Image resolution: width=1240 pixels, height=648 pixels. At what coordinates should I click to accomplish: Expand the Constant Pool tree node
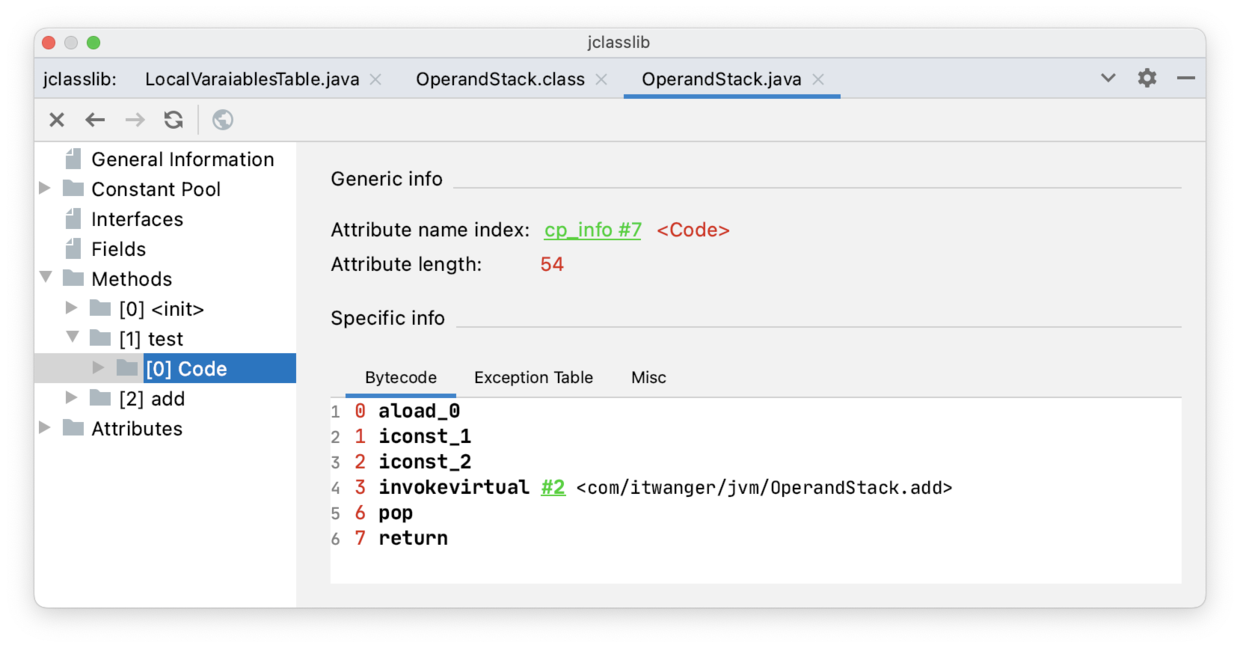coord(45,188)
